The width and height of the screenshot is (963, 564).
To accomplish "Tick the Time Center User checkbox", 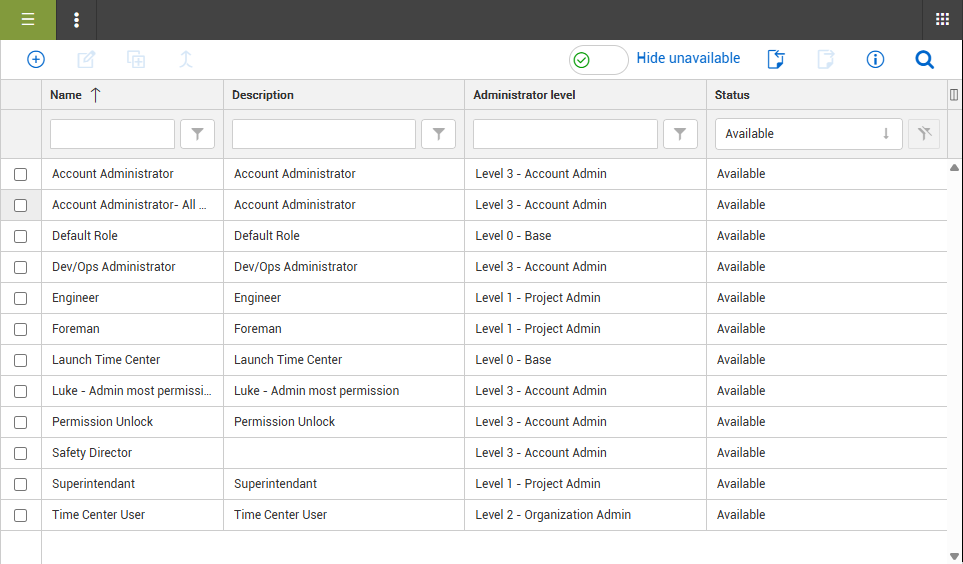I will (20, 516).
